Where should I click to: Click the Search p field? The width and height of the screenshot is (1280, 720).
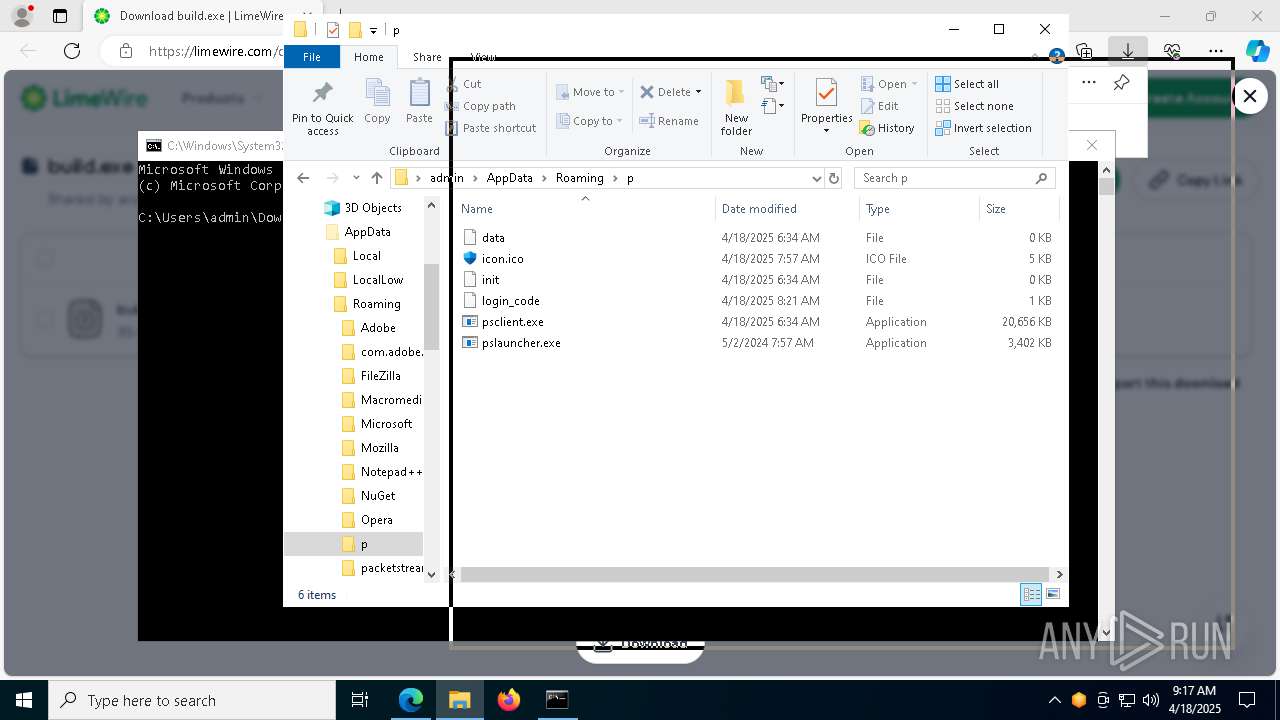[955, 178]
